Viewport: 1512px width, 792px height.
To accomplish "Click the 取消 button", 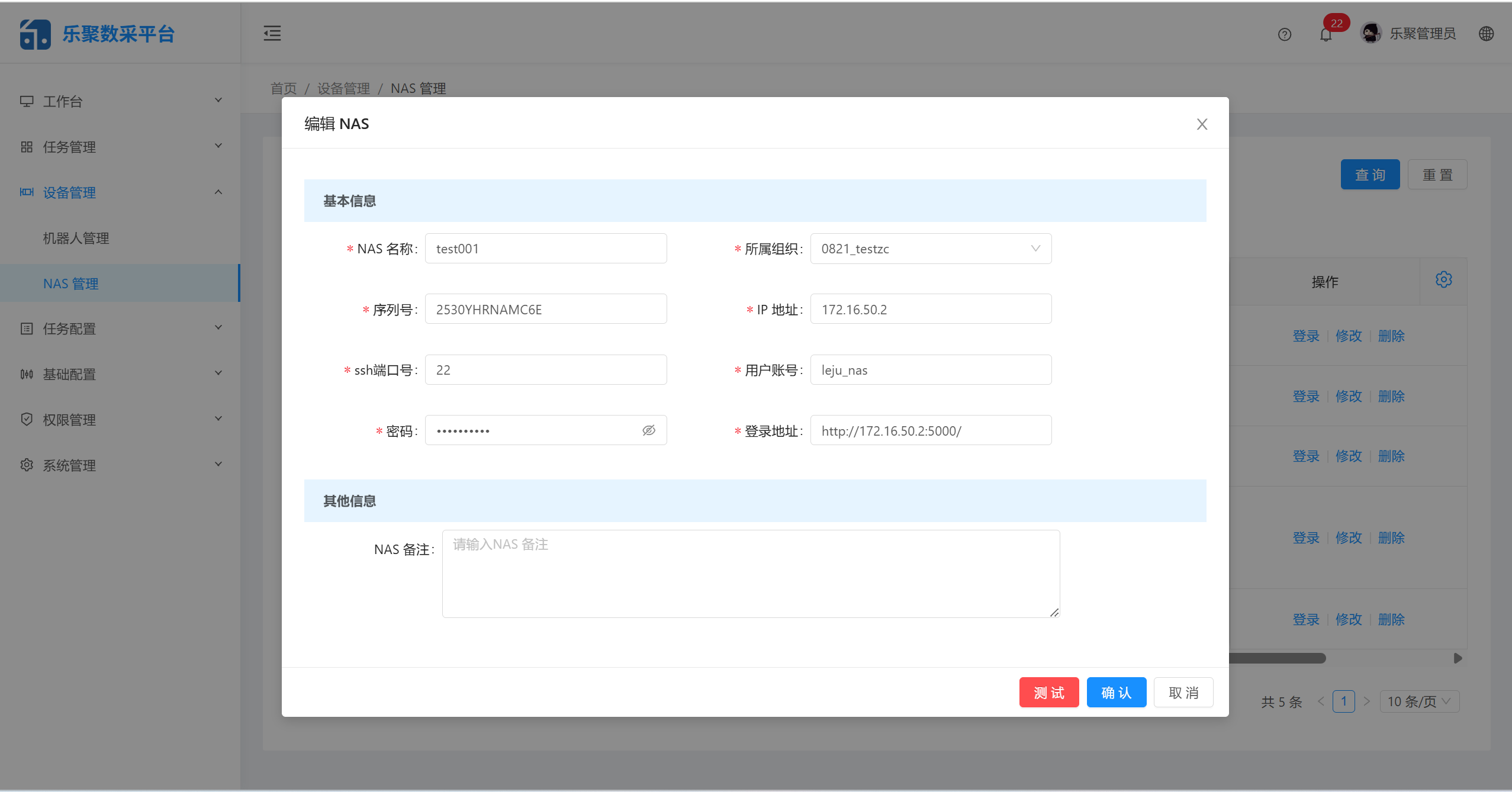I will [x=1183, y=693].
